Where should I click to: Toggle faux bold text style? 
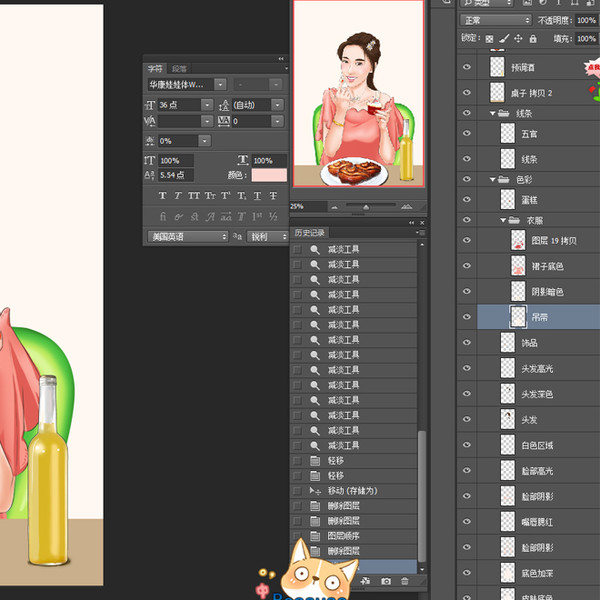[163, 196]
